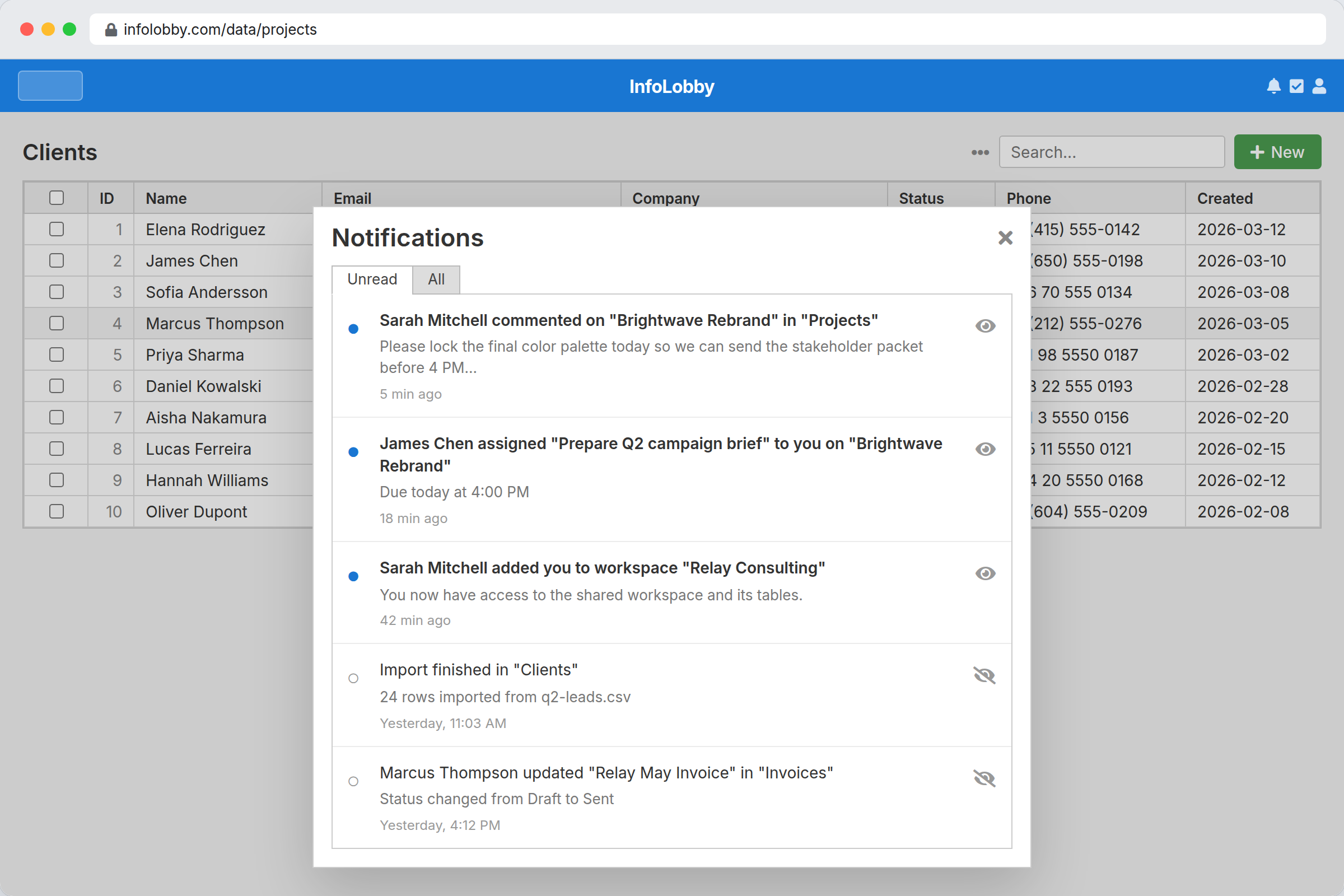Check the select-all checkbox in the table header

(56, 197)
